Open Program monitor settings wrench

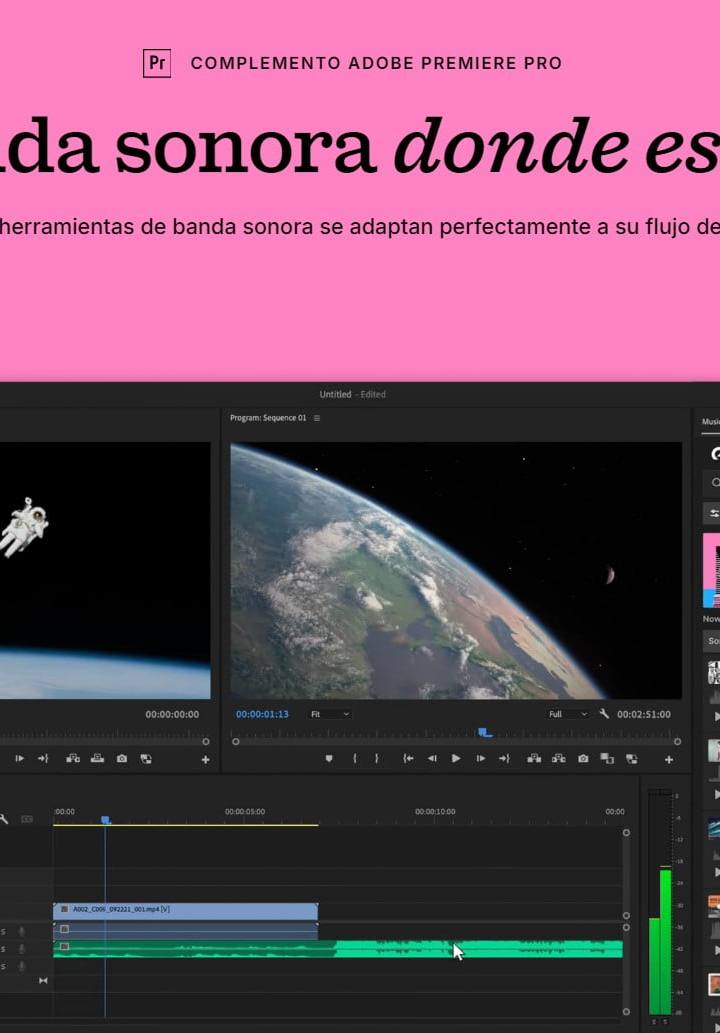coord(604,713)
